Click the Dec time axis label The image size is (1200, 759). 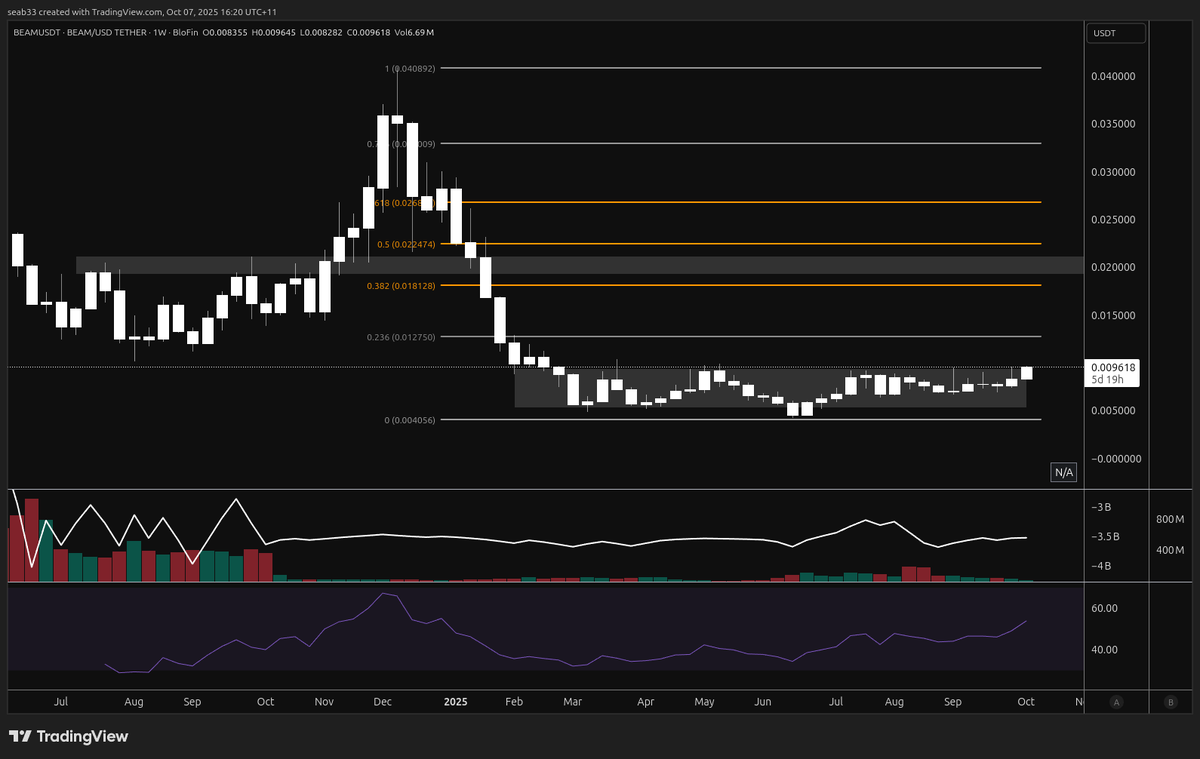click(382, 703)
